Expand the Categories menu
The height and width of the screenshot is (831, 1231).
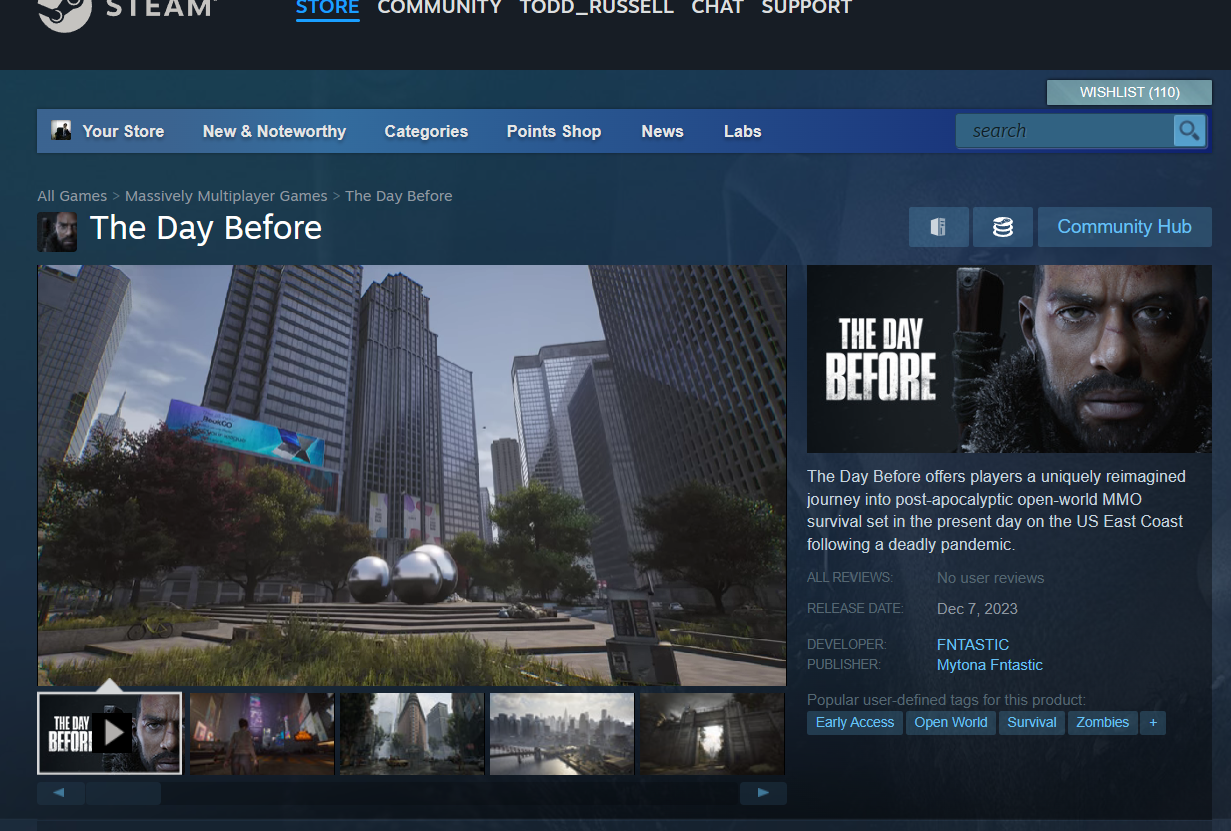426,131
